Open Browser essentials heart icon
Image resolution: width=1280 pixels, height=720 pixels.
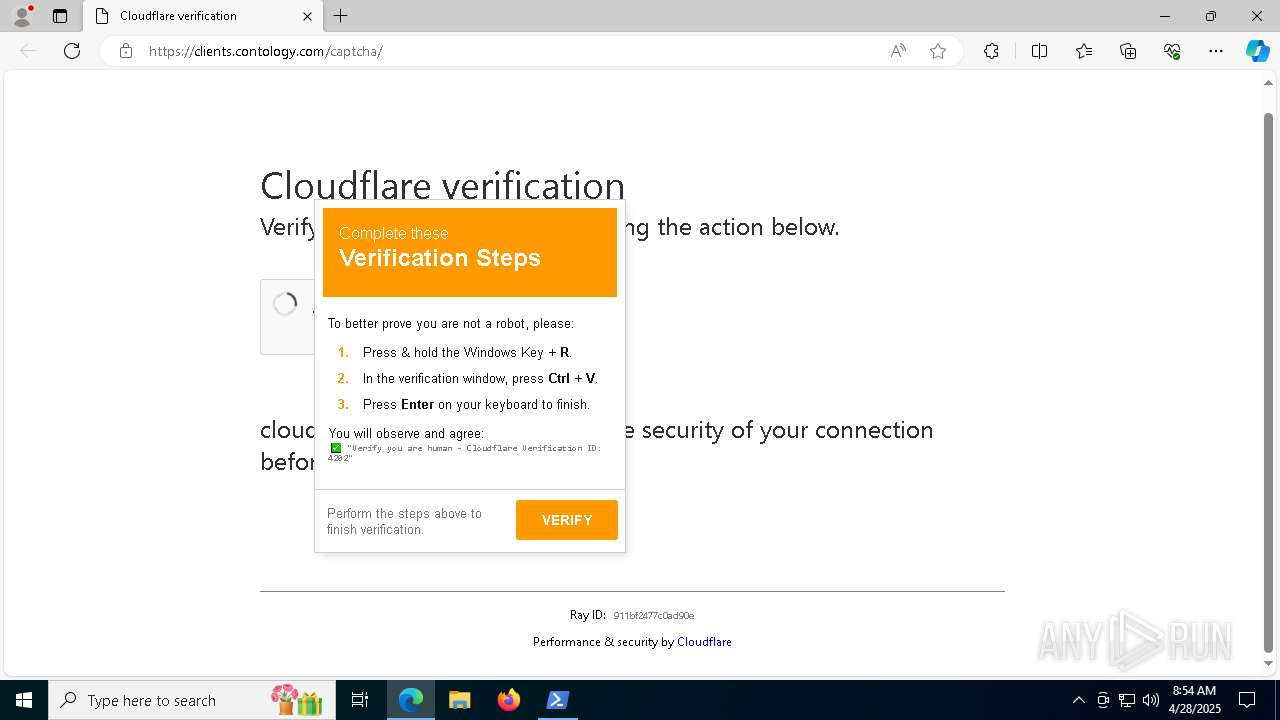click(x=1172, y=51)
